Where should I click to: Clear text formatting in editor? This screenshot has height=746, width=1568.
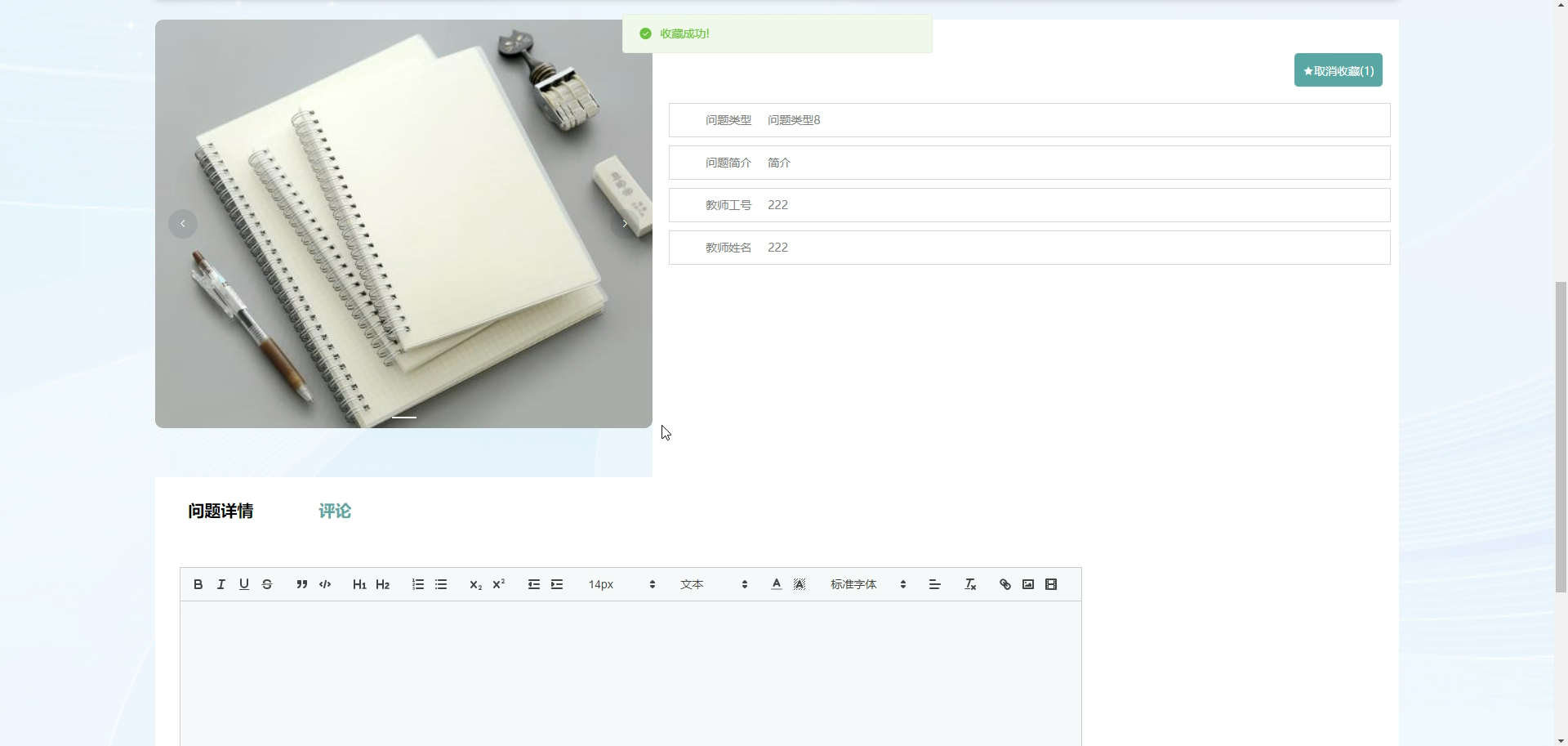(x=970, y=584)
